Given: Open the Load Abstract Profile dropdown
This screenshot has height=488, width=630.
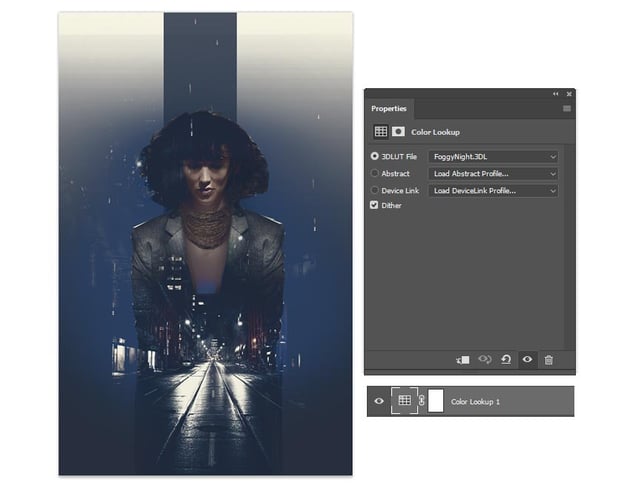Looking at the screenshot, I should pyautogui.click(x=493, y=174).
